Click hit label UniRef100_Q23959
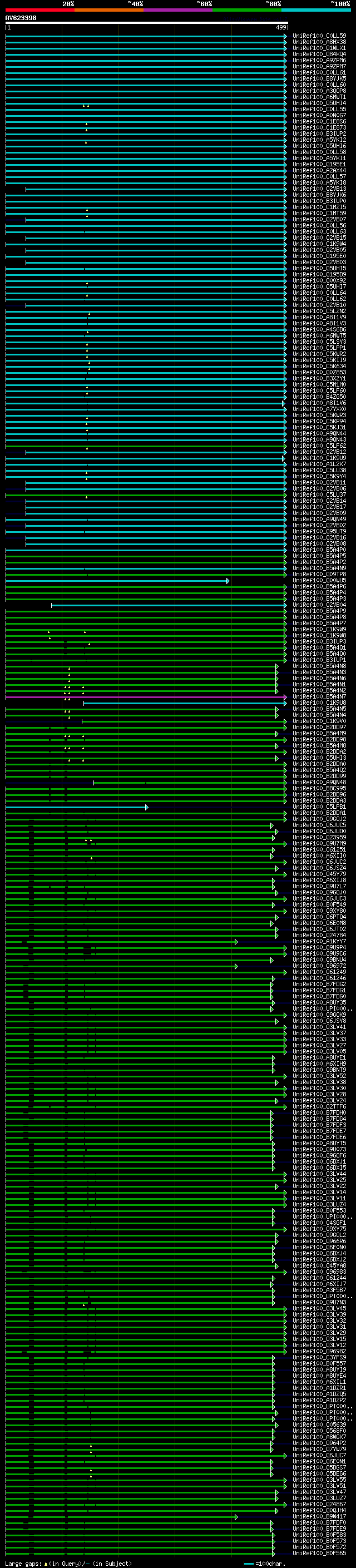The image size is (356, 1568). pyautogui.click(x=319, y=838)
